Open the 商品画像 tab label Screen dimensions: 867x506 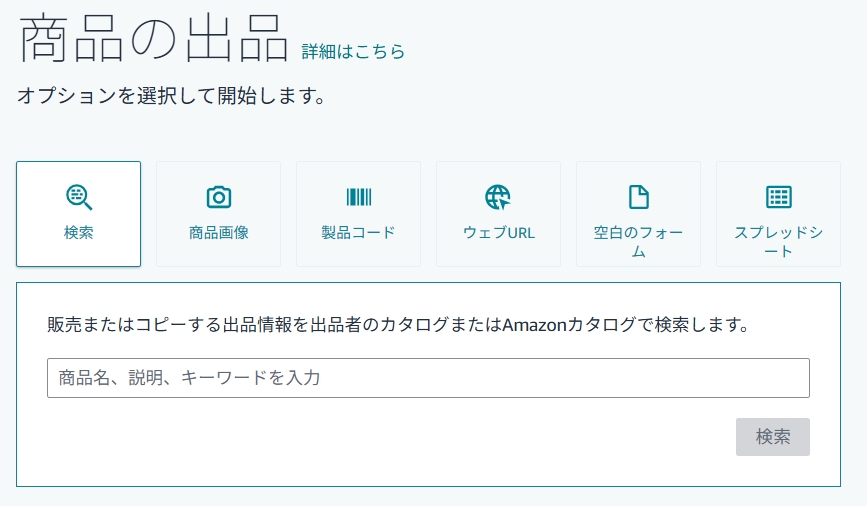point(218,232)
